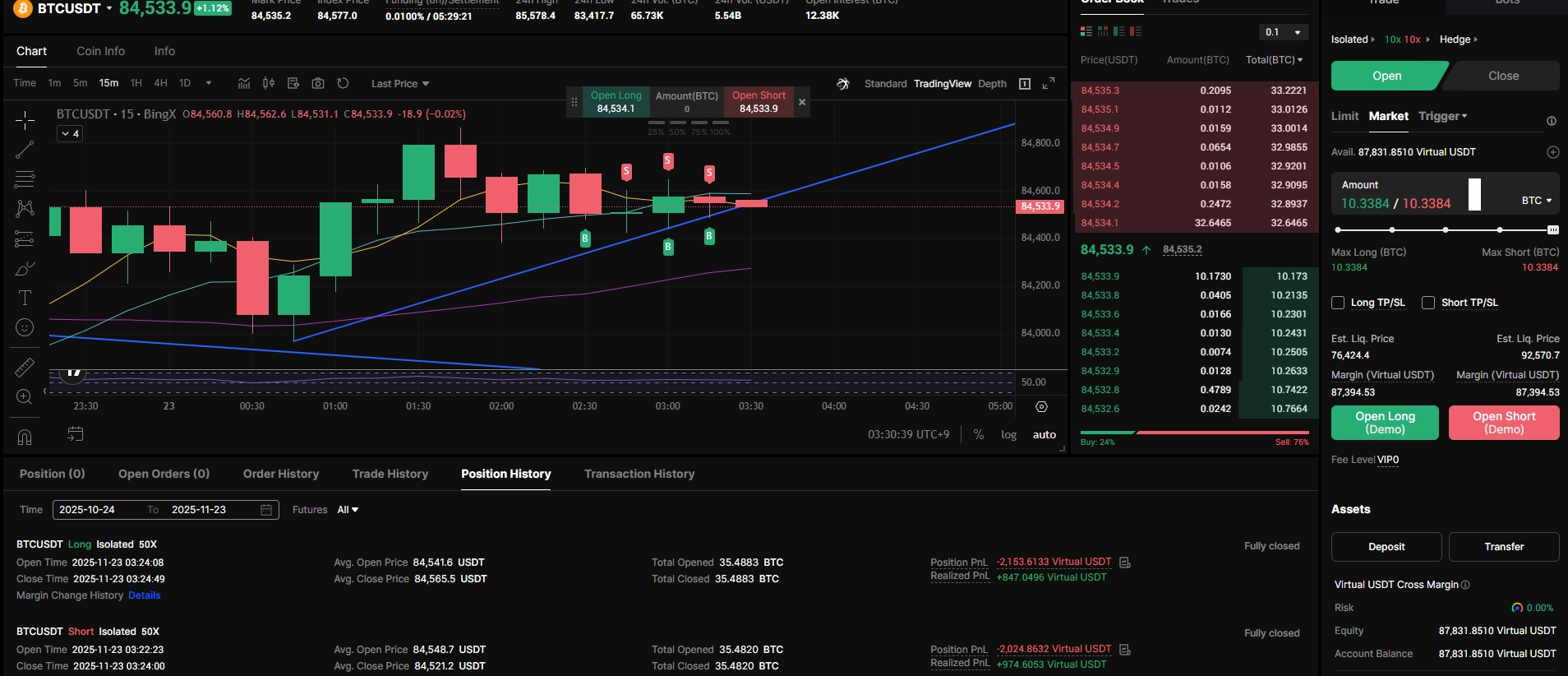Set amount slider to its midpoint
Screen dimensions: 1568x676
coord(1446,230)
